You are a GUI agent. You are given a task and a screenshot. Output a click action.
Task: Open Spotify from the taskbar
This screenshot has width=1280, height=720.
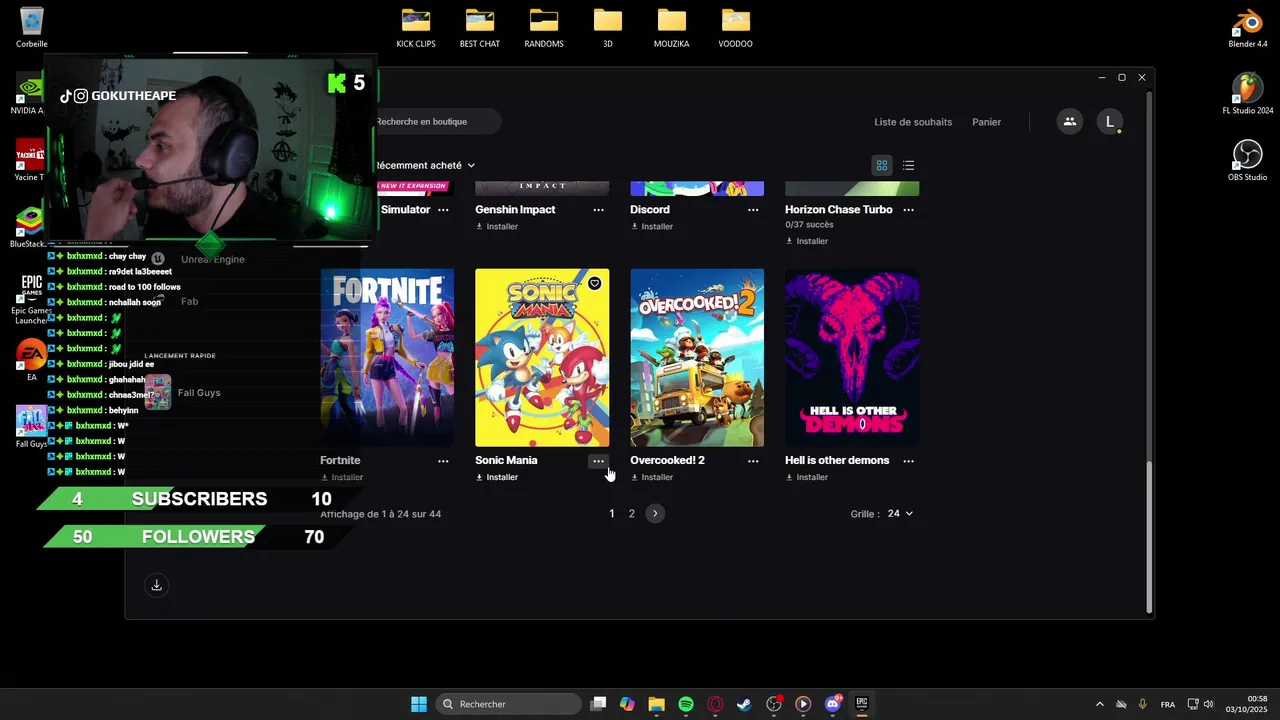(686, 704)
